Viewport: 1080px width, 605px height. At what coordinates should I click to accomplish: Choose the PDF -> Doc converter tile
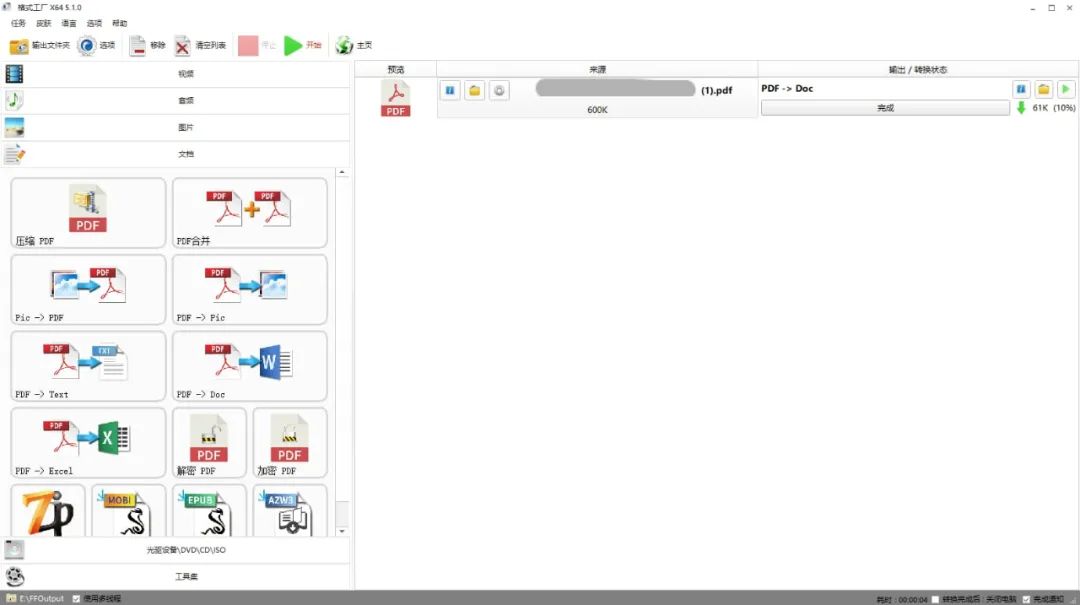(249, 366)
